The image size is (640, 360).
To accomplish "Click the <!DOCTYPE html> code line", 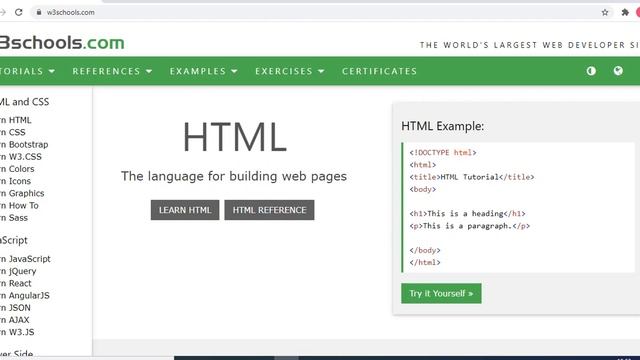I will [x=443, y=153].
